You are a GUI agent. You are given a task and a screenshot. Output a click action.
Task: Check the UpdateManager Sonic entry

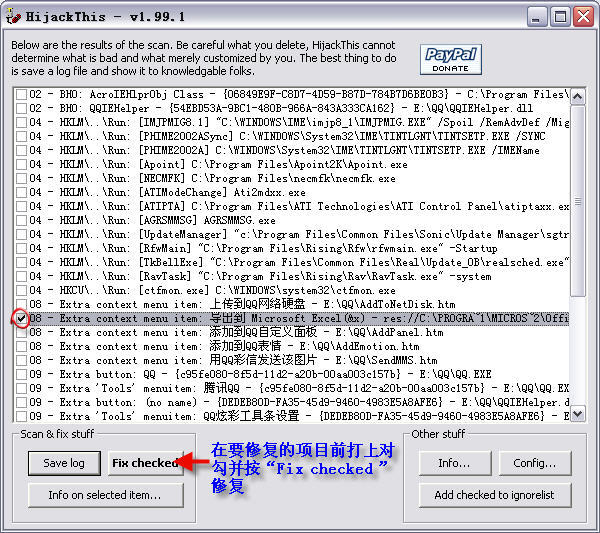[x=21, y=235]
